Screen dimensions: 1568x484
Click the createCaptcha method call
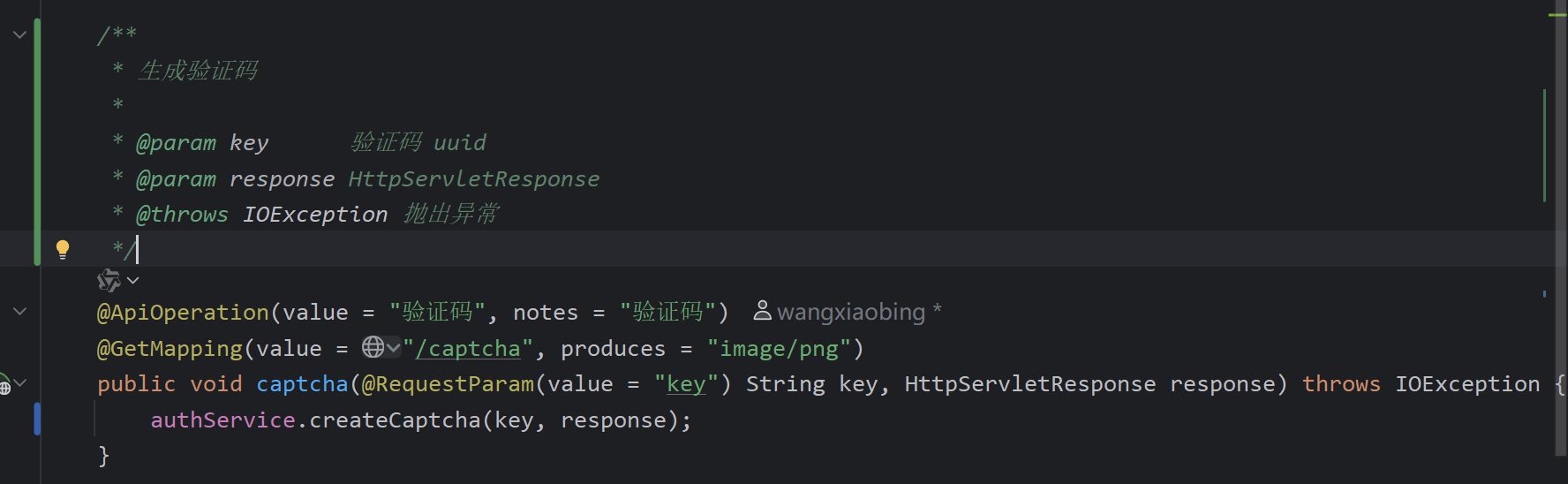[395, 420]
